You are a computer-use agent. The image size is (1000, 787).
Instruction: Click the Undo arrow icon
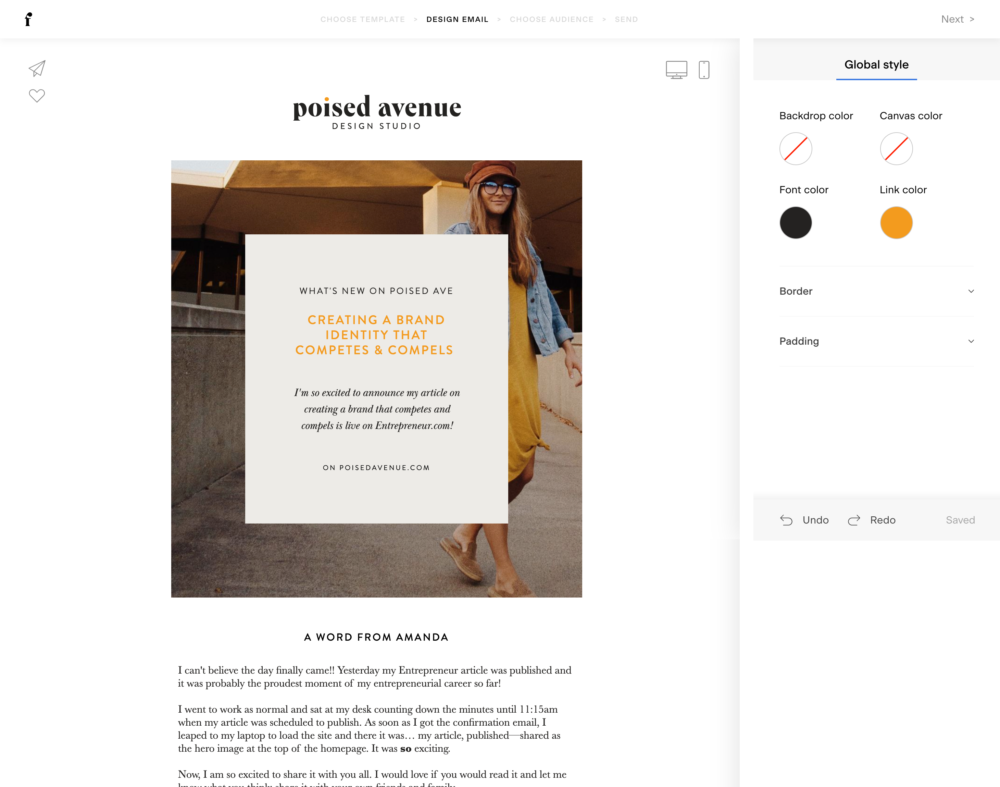(787, 521)
